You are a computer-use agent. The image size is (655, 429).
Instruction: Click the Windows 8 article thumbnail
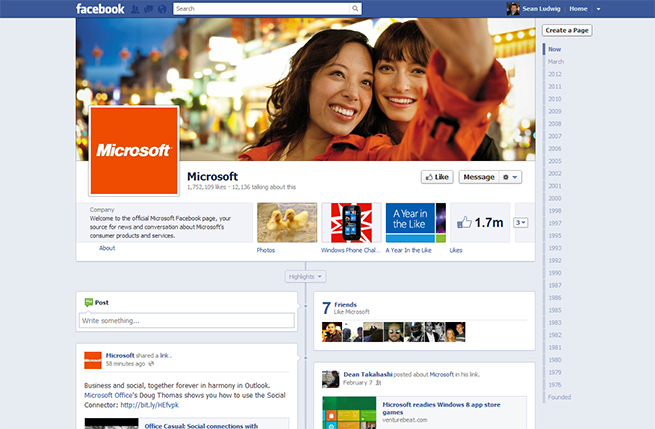point(349,413)
